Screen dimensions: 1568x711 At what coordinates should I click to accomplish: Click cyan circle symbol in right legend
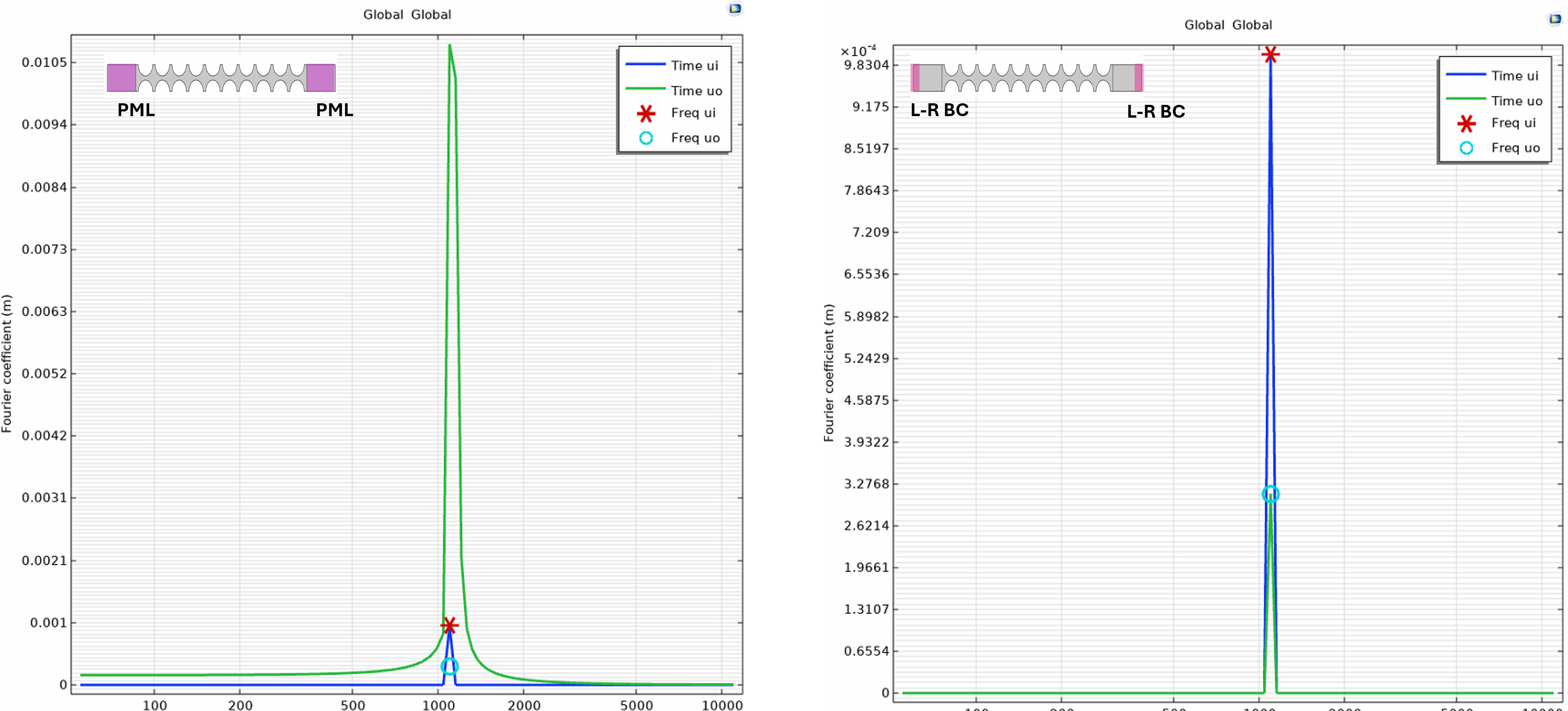(1466, 148)
